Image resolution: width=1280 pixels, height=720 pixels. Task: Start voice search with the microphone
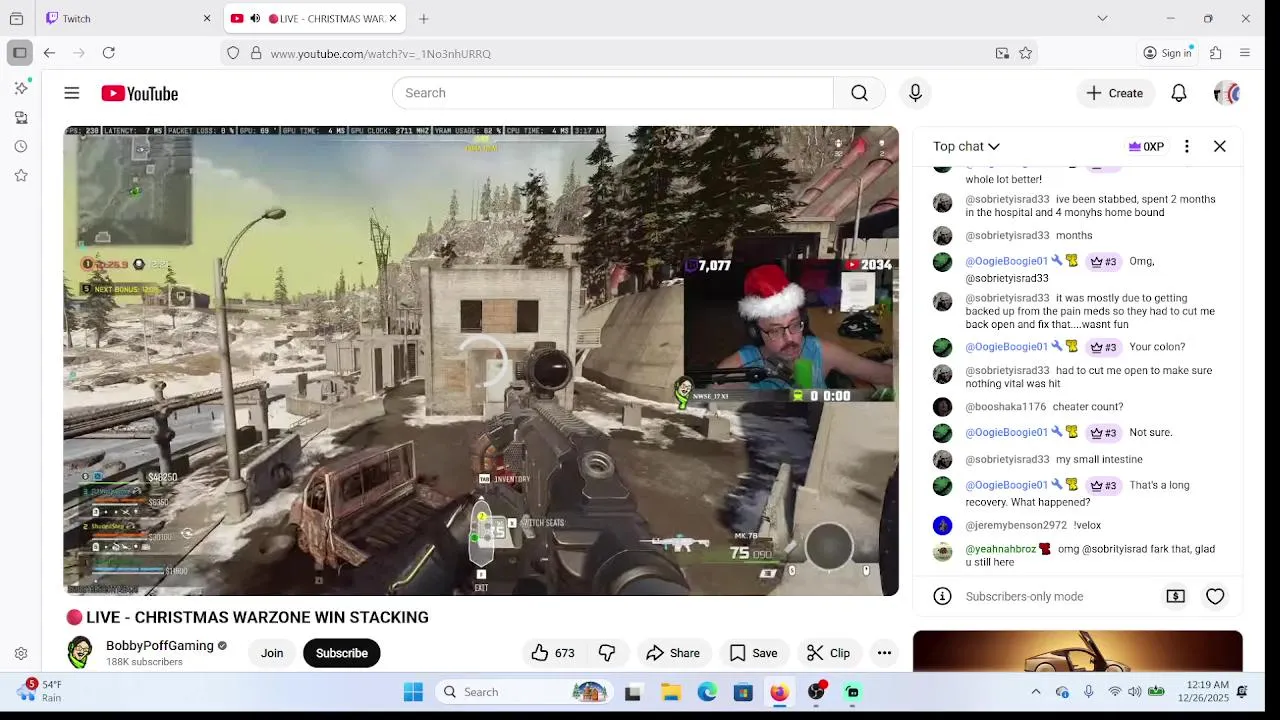[915, 93]
